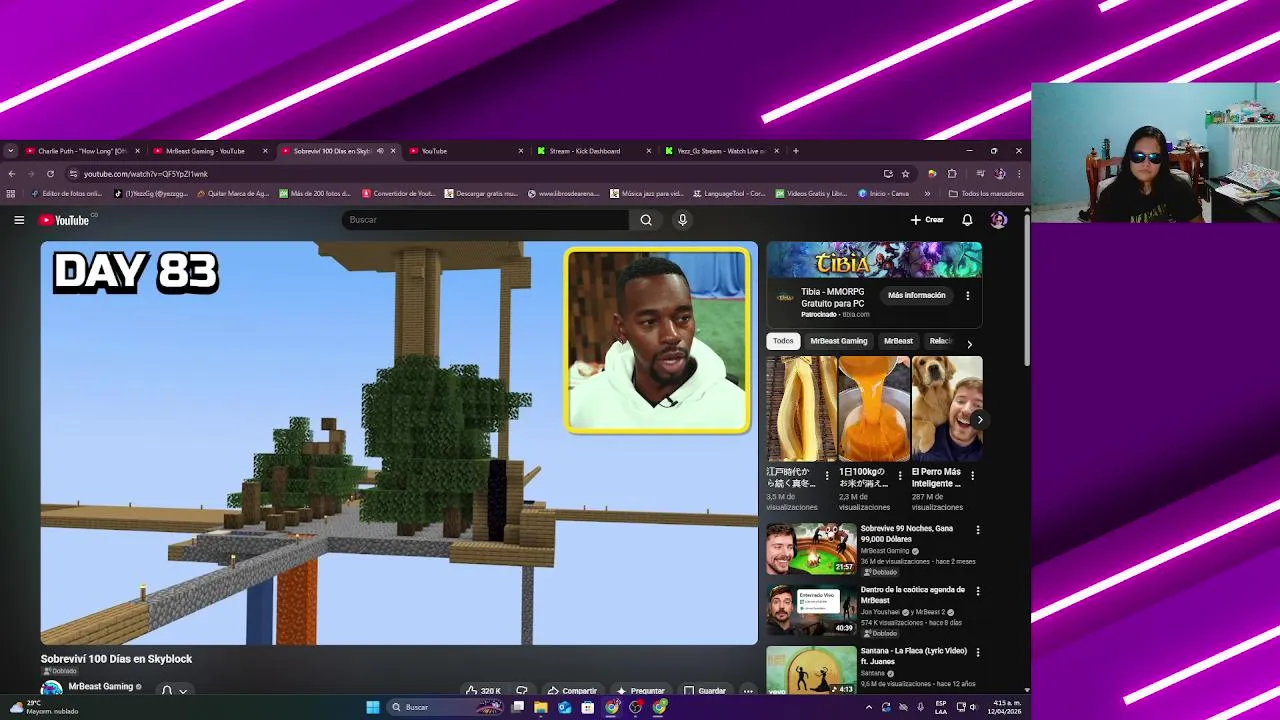Select the Todos filter chip
Viewport: 1280px width, 720px height.
coord(783,341)
